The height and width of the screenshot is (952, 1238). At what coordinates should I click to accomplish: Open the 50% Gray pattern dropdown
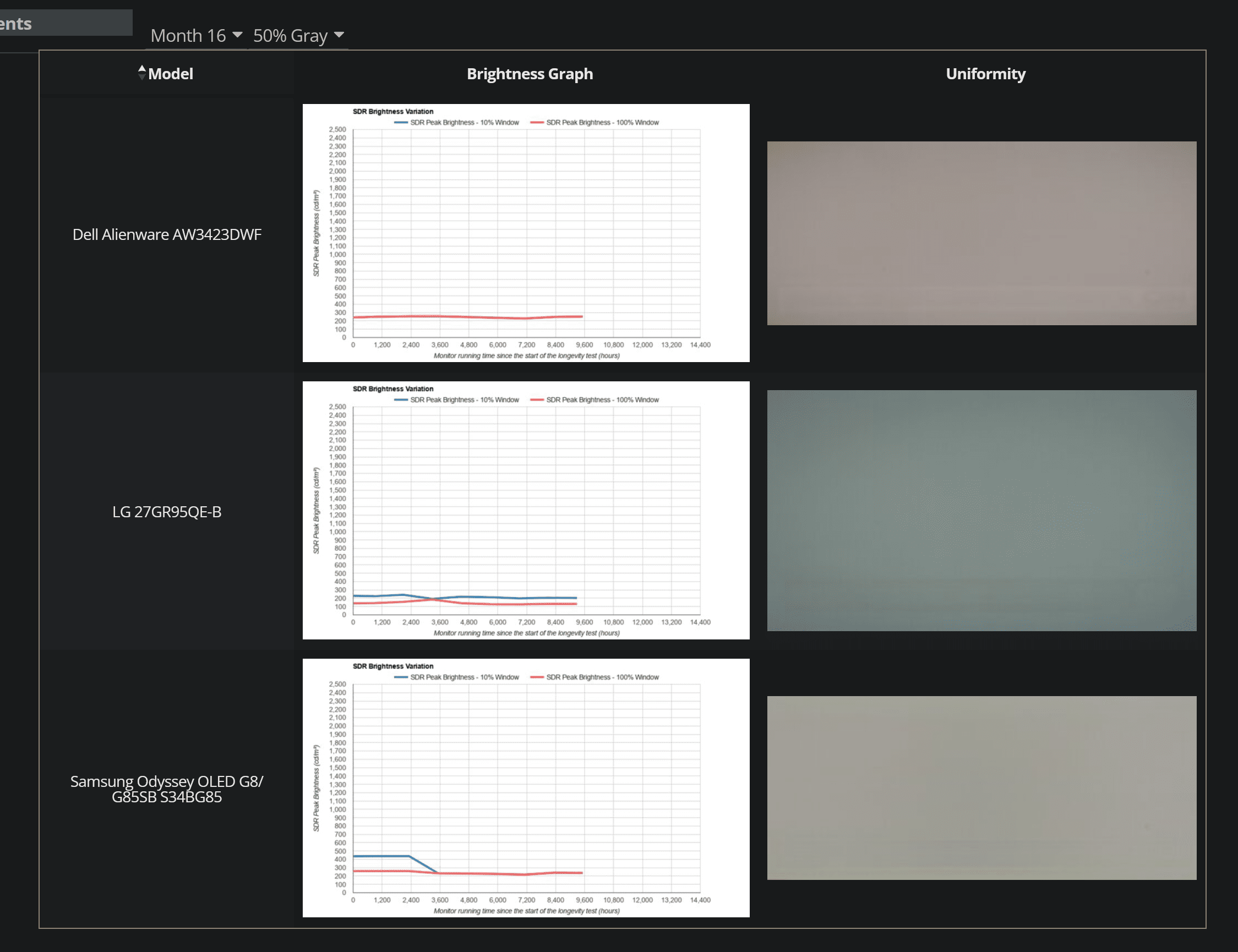click(x=298, y=36)
